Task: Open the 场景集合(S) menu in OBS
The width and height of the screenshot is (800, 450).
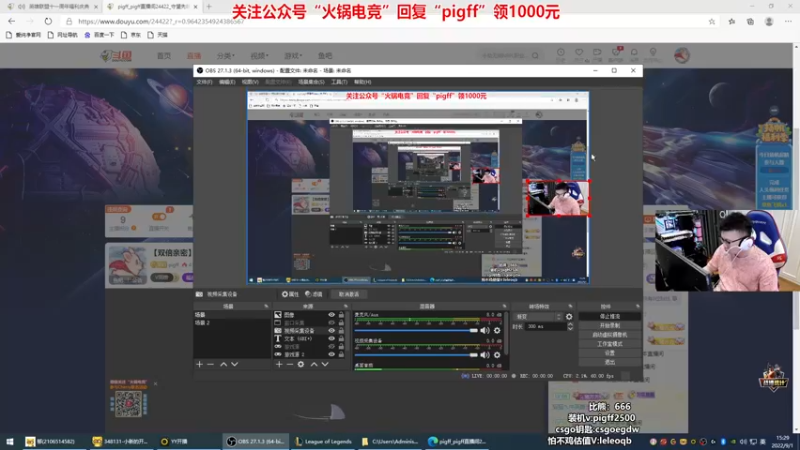Action: pos(311,82)
